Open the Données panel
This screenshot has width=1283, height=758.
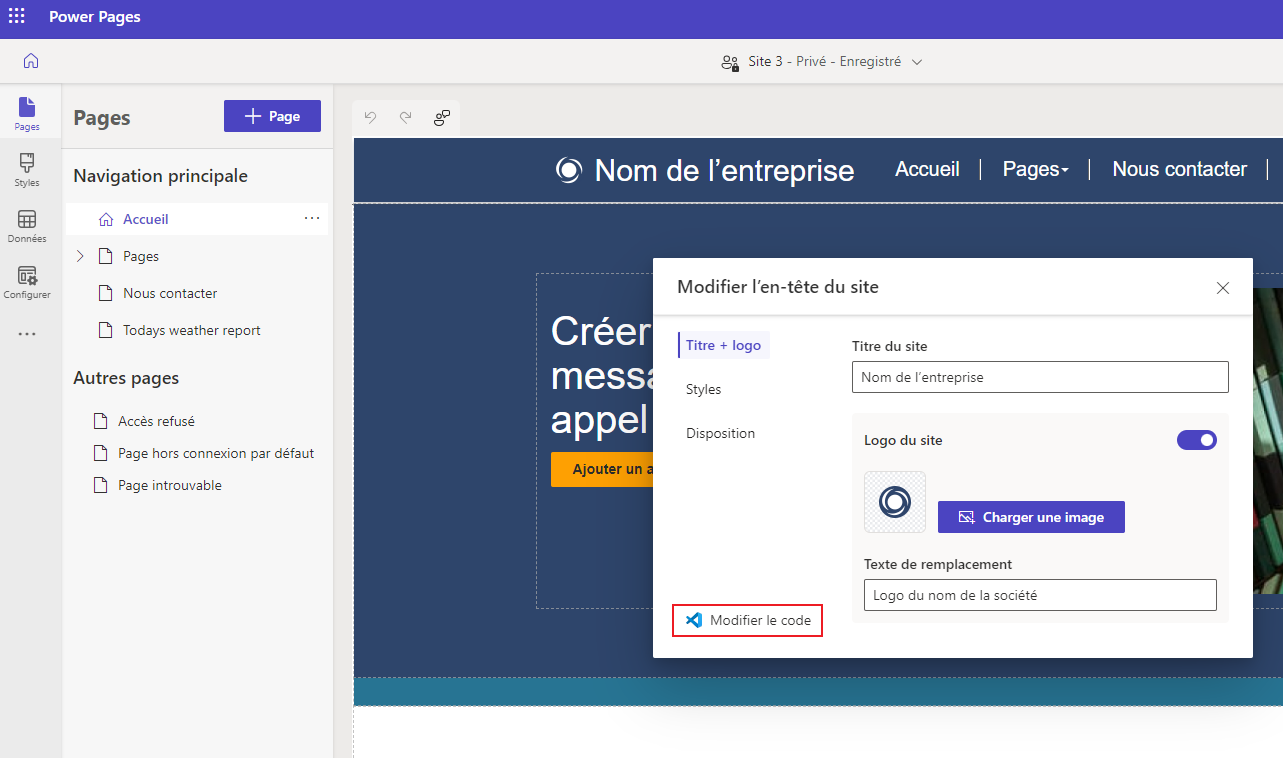pyautogui.click(x=27, y=225)
